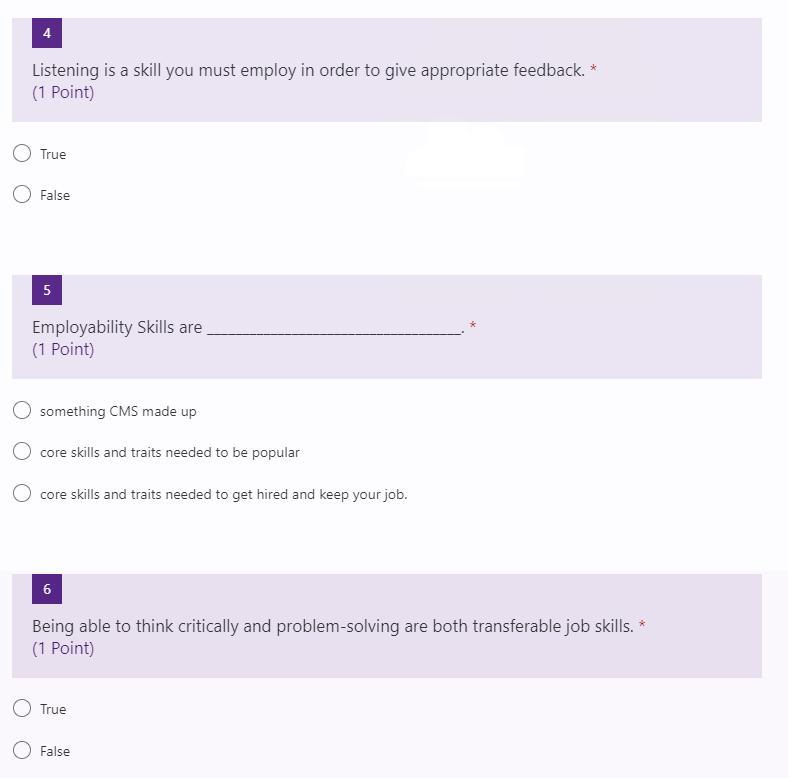Image resolution: width=788 pixels, height=778 pixels.
Task: Click the '(1 Point)' text under question 5
Action: pyautogui.click(x=63, y=349)
